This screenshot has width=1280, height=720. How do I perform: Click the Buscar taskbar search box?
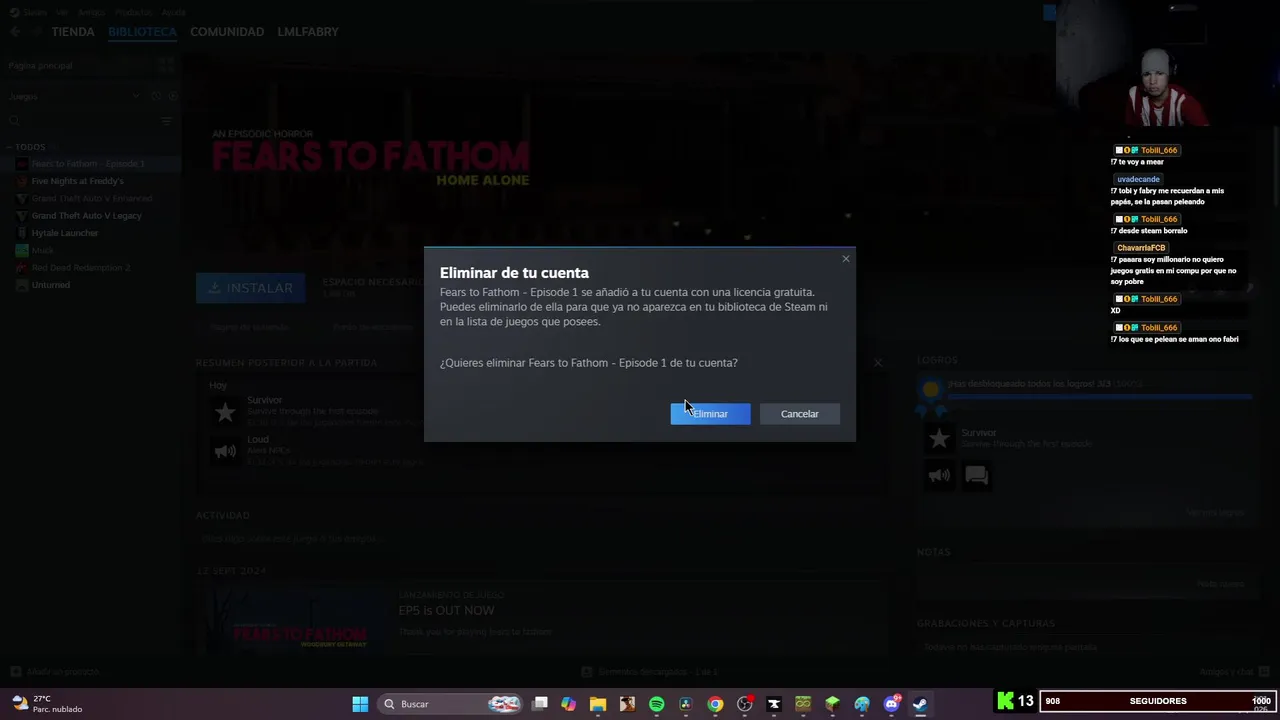452,704
